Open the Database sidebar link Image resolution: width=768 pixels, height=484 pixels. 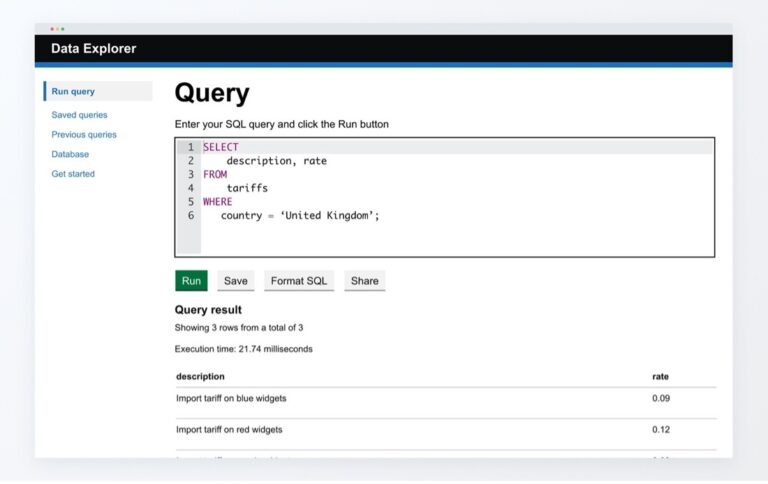70,154
